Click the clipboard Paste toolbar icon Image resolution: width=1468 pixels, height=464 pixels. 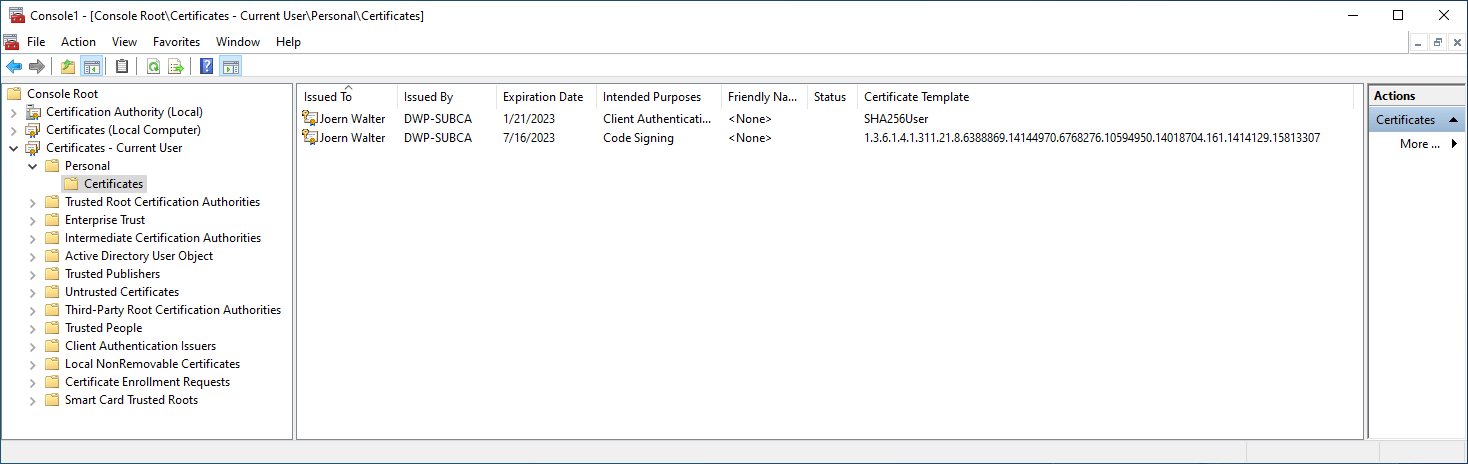click(122, 67)
